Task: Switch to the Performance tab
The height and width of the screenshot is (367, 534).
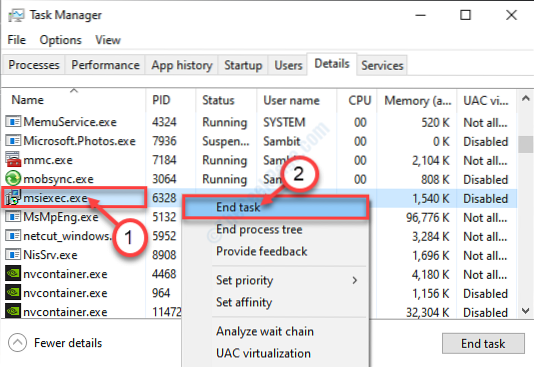Action: coord(105,65)
